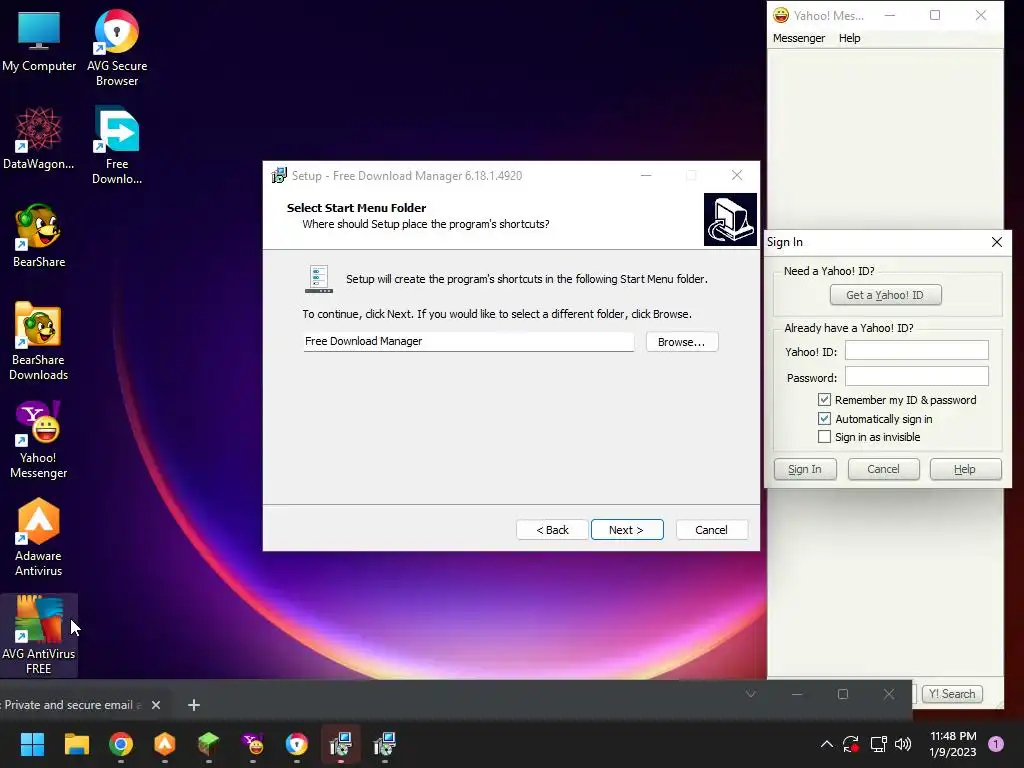Image resolution: width=1024 pixels, height=768 pixels.
Task: Open the Help menu in Yahoo Messenger
Action: coord(850,38)
